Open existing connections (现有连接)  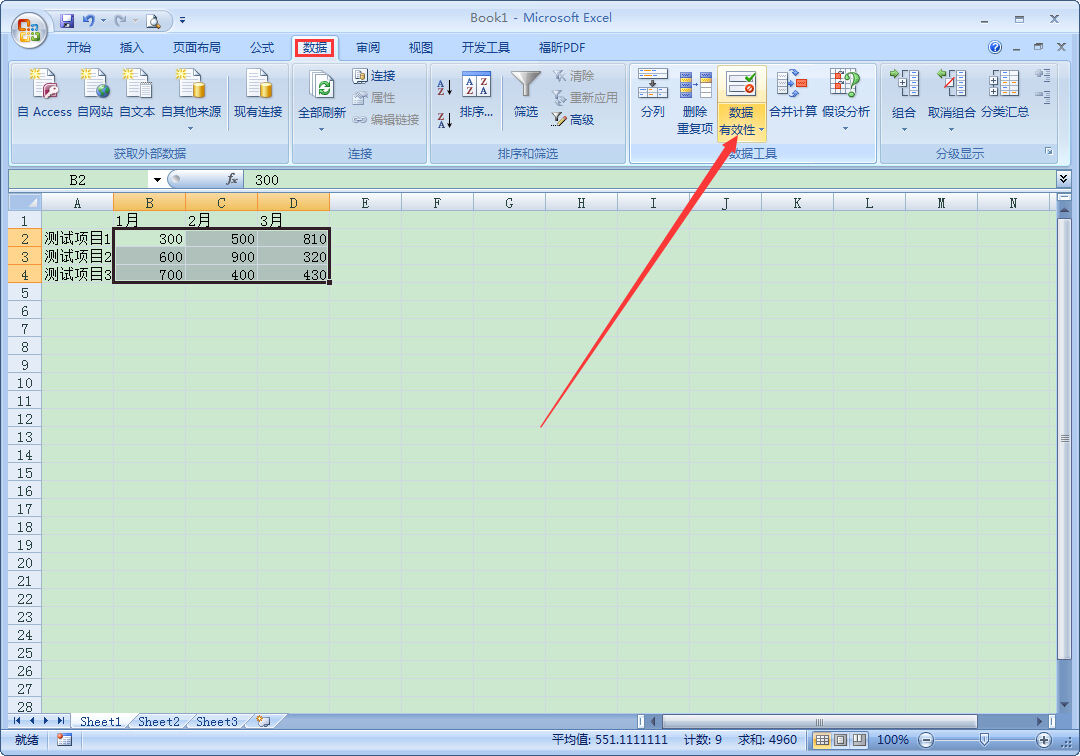[258, 94]
